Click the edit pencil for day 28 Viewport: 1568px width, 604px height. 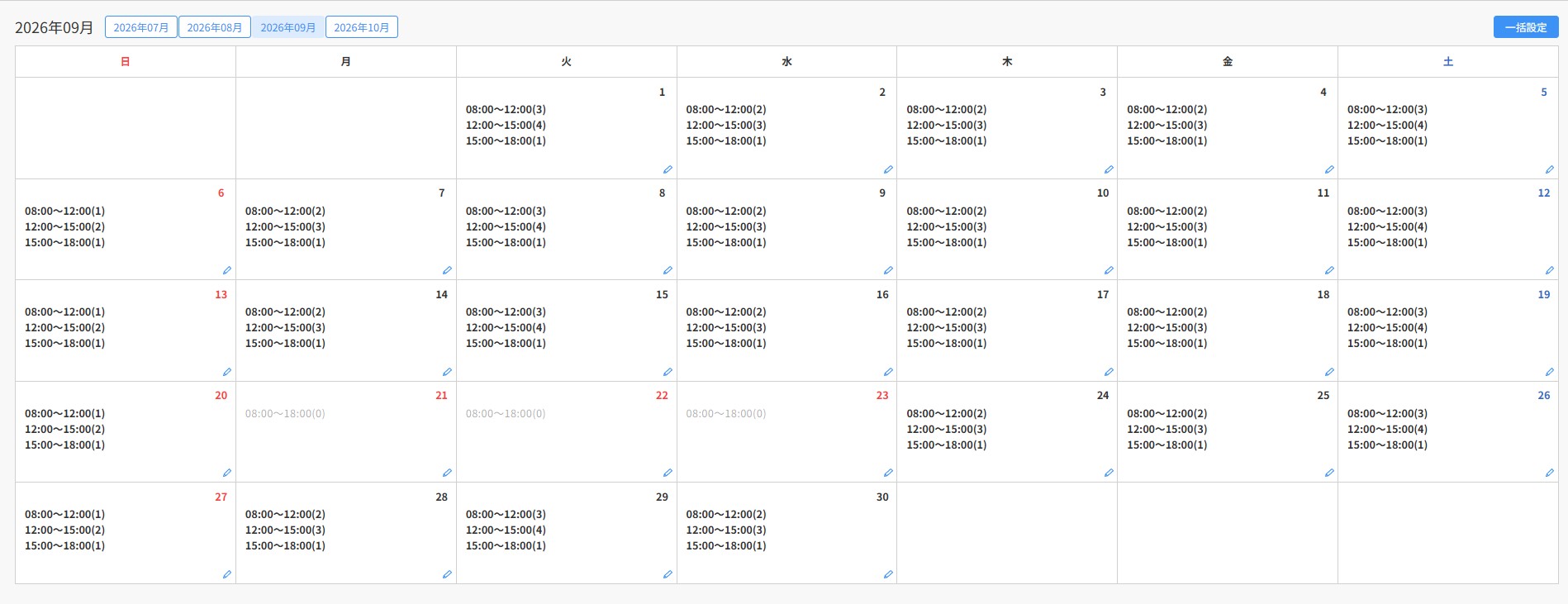pos(447,574)
